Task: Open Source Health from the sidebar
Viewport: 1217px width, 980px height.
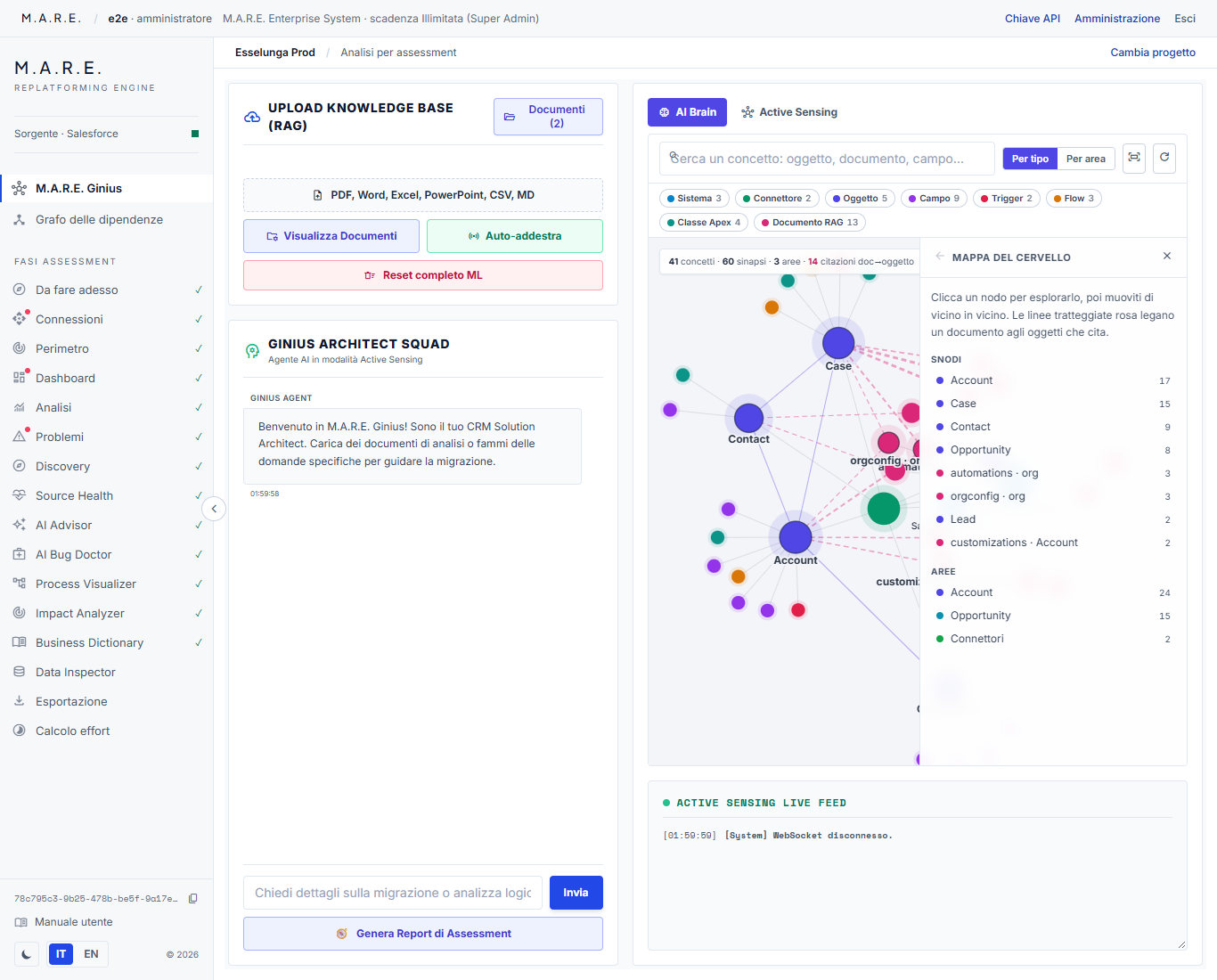Action: (107, 495)
